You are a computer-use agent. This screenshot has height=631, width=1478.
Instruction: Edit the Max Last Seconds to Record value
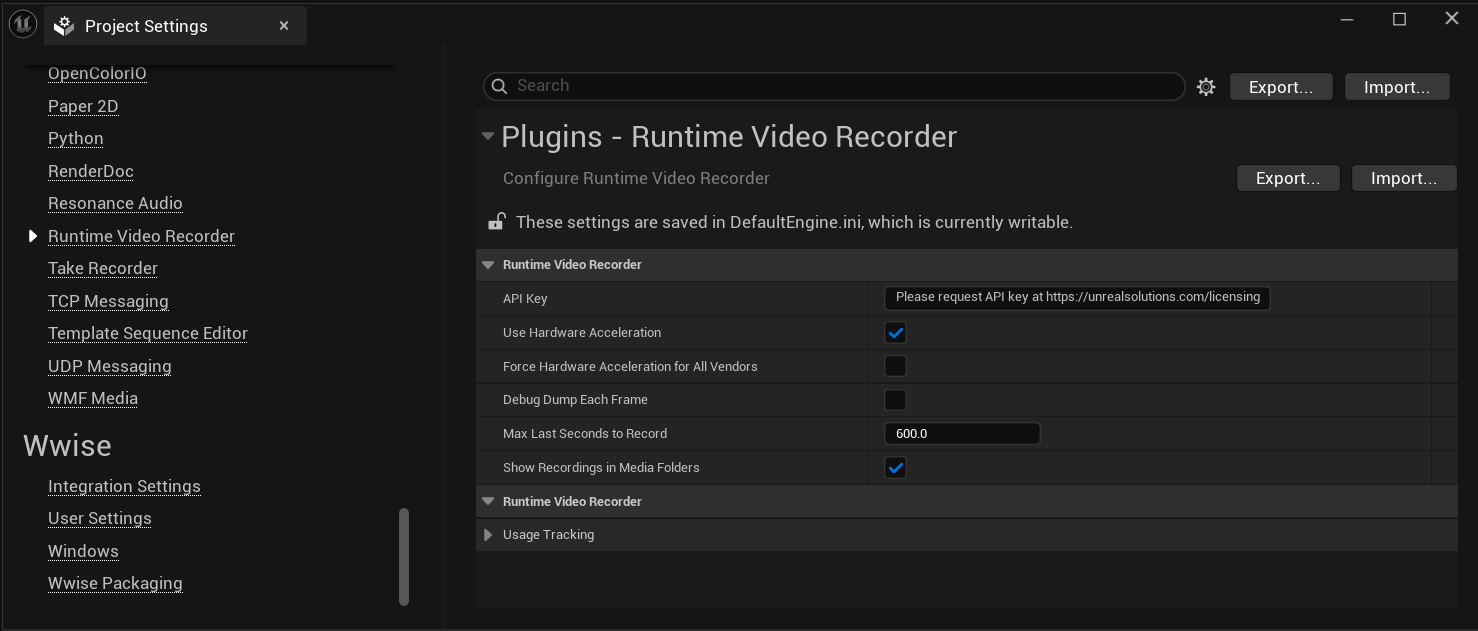962,434
